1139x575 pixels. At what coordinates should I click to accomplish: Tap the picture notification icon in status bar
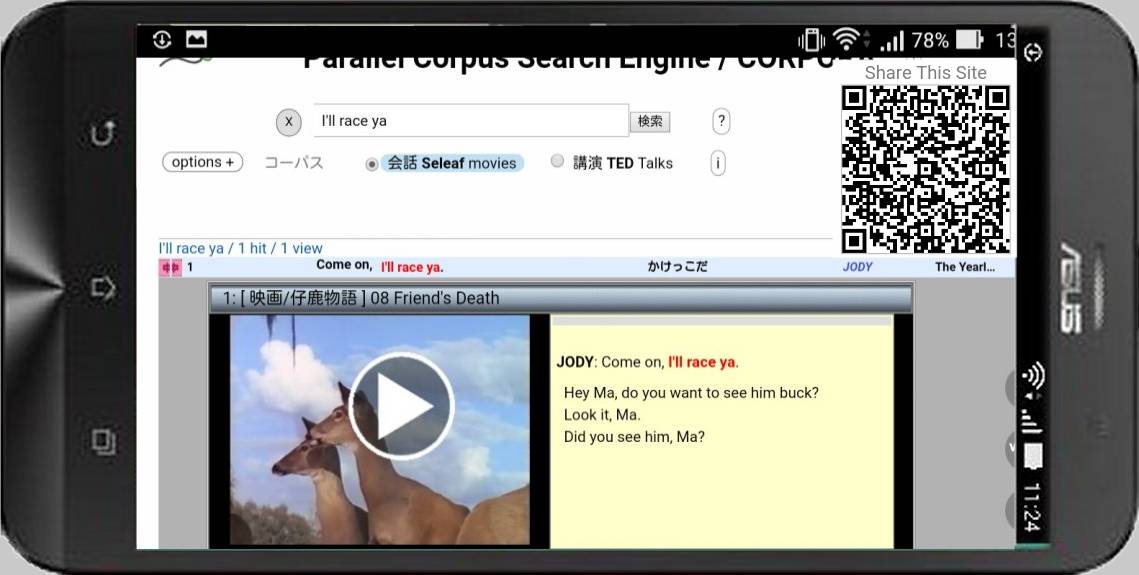click(196, 40)
